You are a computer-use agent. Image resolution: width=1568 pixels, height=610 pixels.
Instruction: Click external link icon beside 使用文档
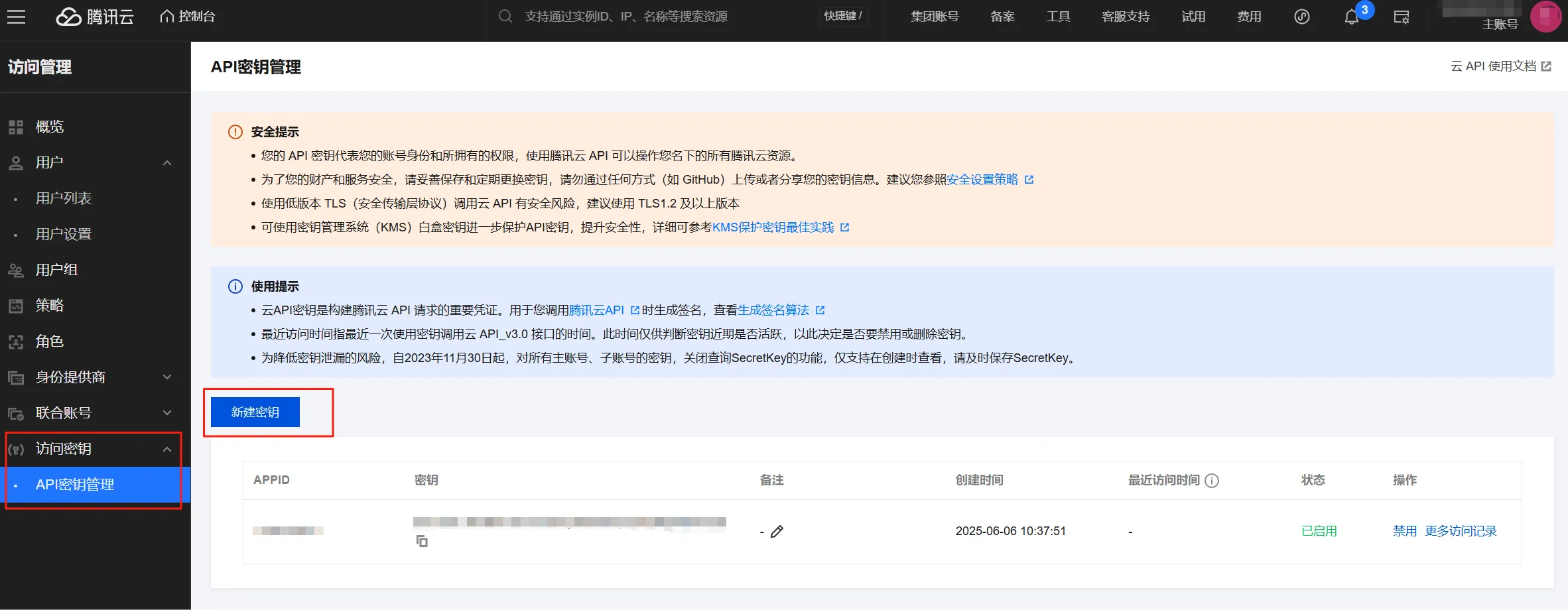point(1546,66)
